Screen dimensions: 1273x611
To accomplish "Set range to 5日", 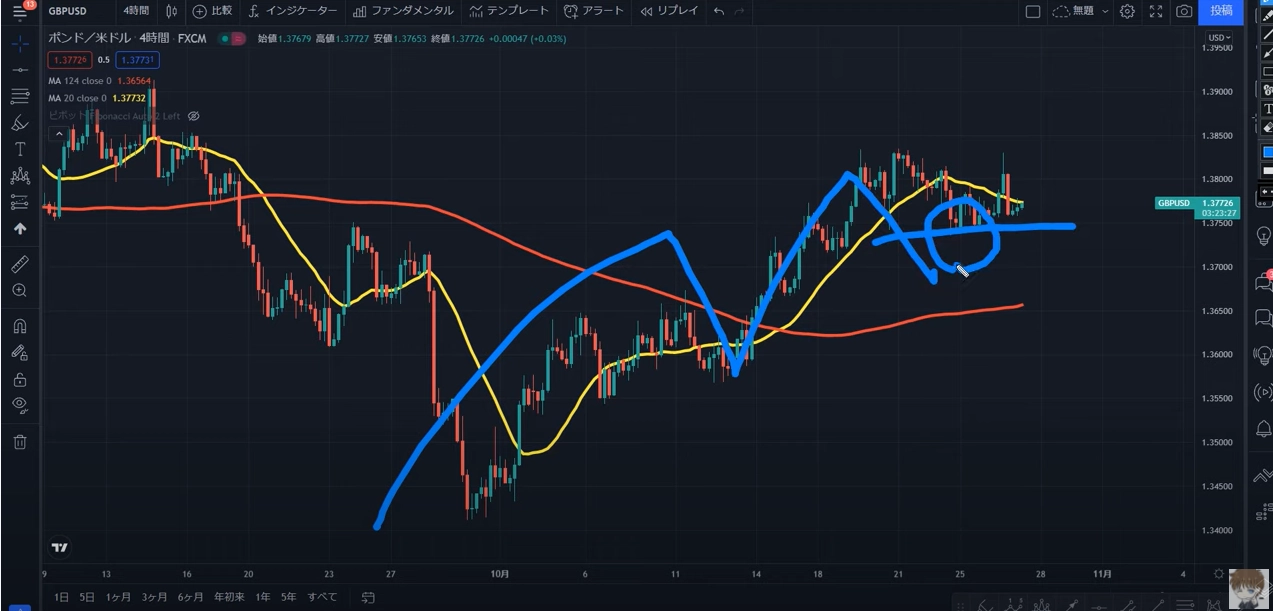I will click(x=88, y=597).
